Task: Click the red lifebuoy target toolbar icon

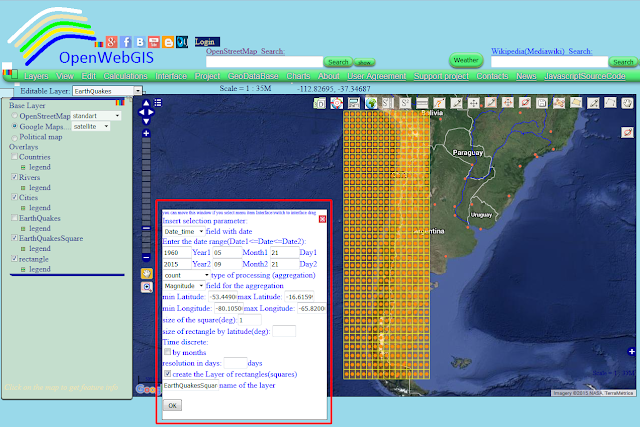Action: [337, 103]
